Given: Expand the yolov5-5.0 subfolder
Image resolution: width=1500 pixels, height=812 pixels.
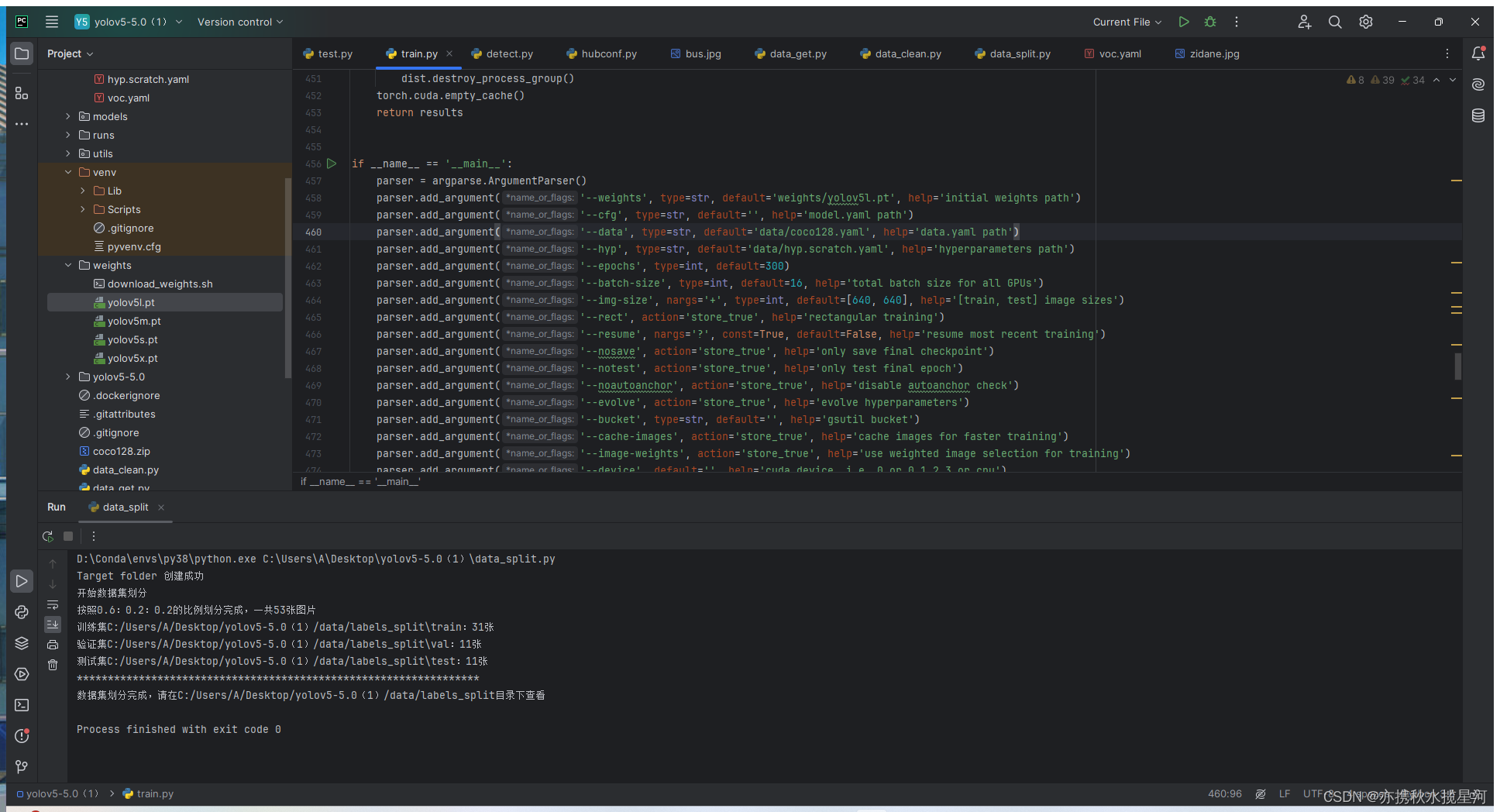Looking at the screenshot, I should [68, 377].
